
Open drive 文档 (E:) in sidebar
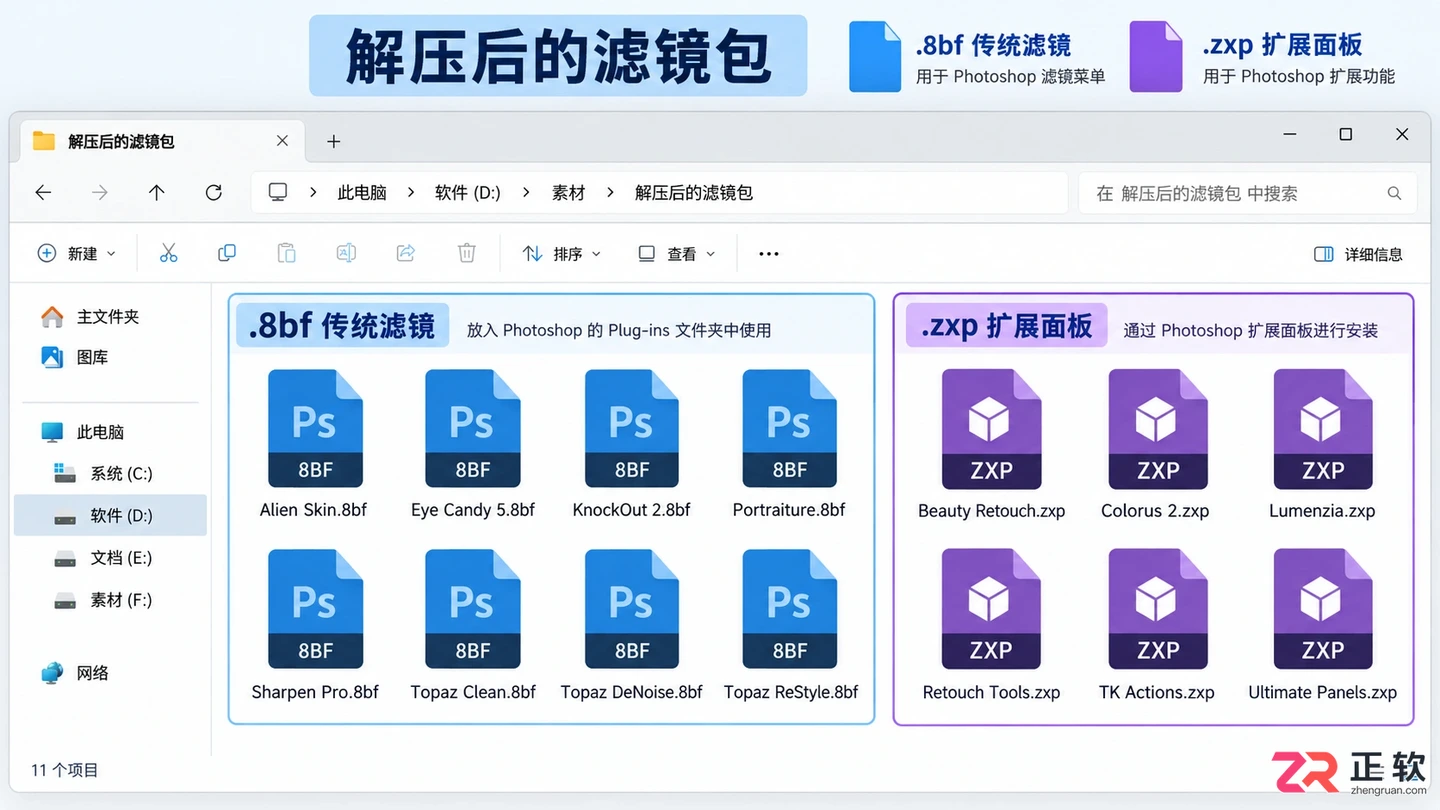[x=121, y=558]
